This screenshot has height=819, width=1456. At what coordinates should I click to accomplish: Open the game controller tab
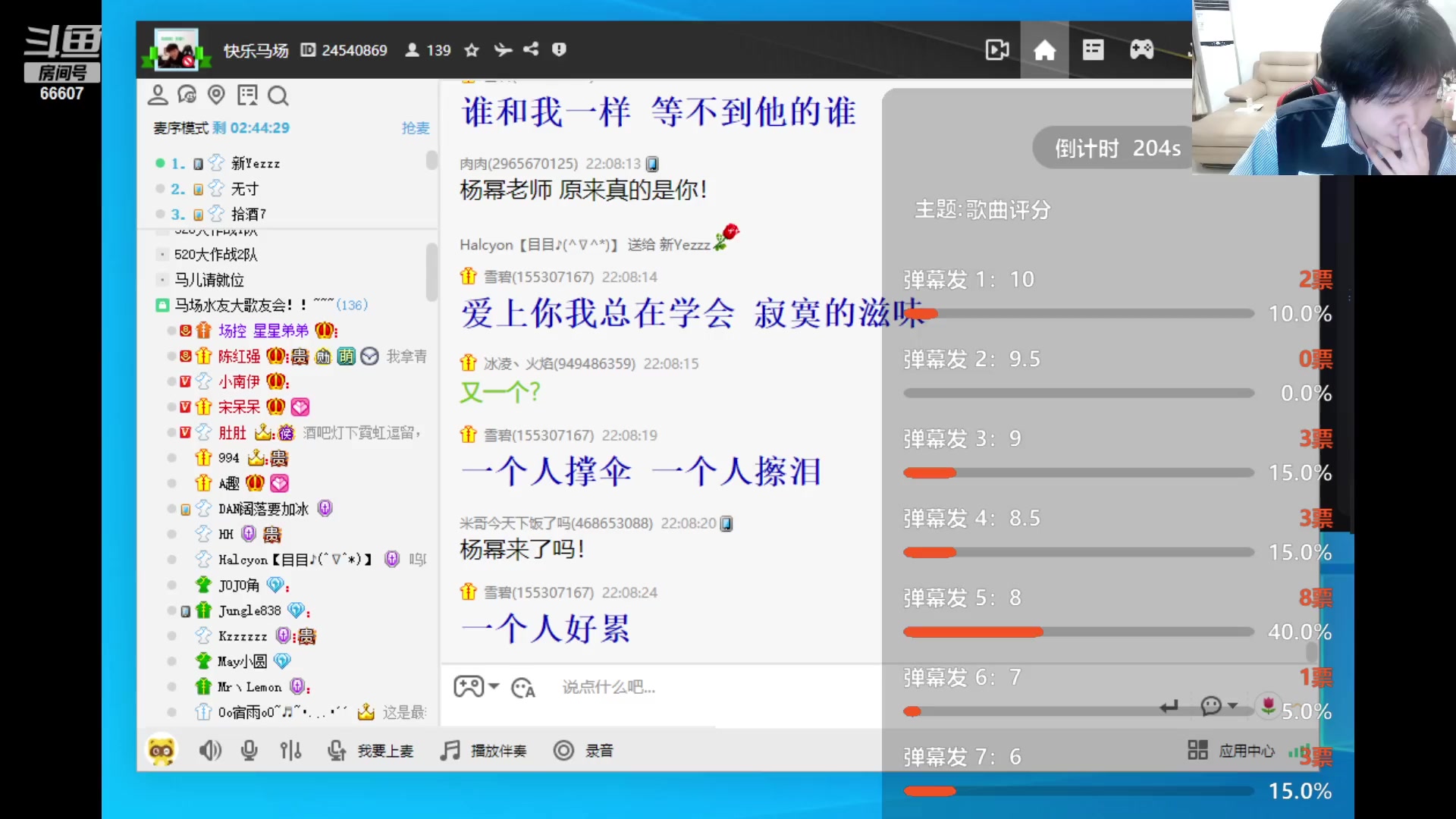(x=1141, y=50)
